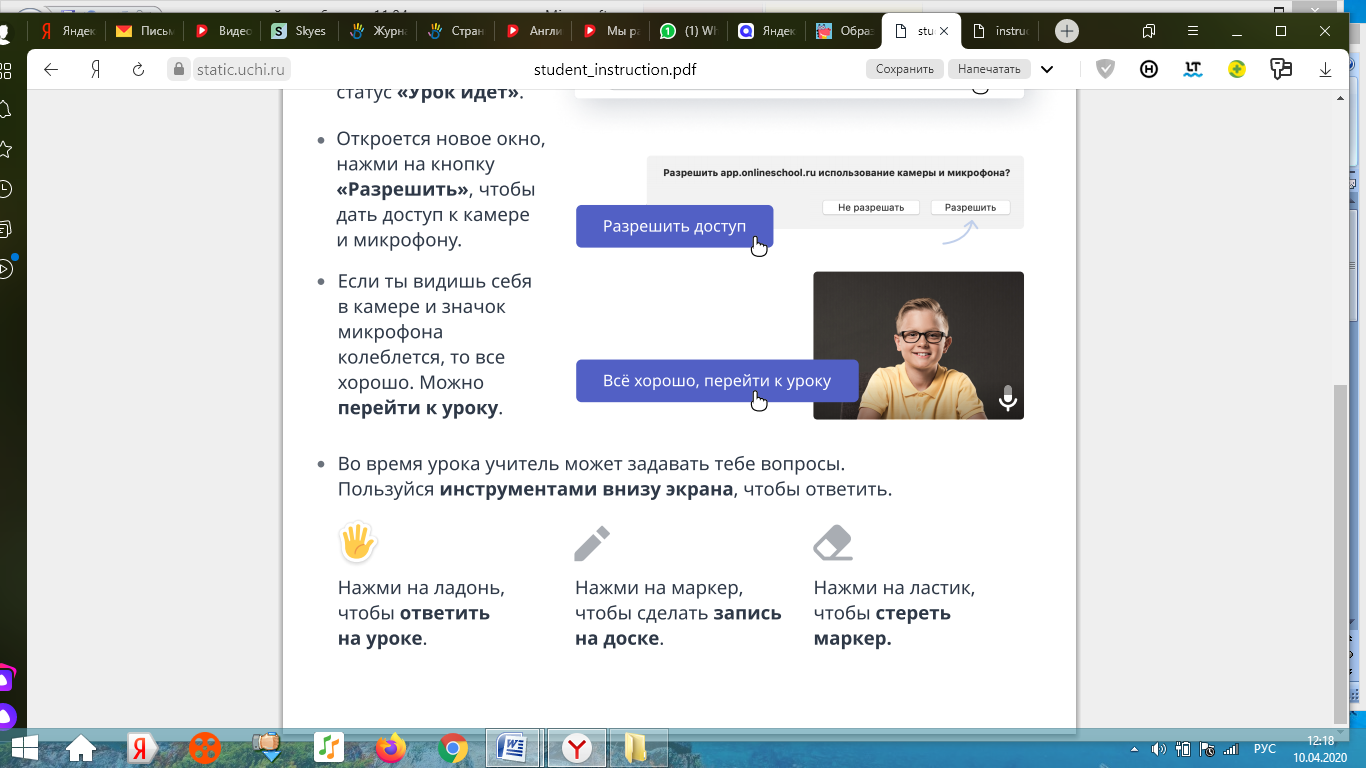
Task: Click the sidebar history clock icon
Action: (5, 189)
